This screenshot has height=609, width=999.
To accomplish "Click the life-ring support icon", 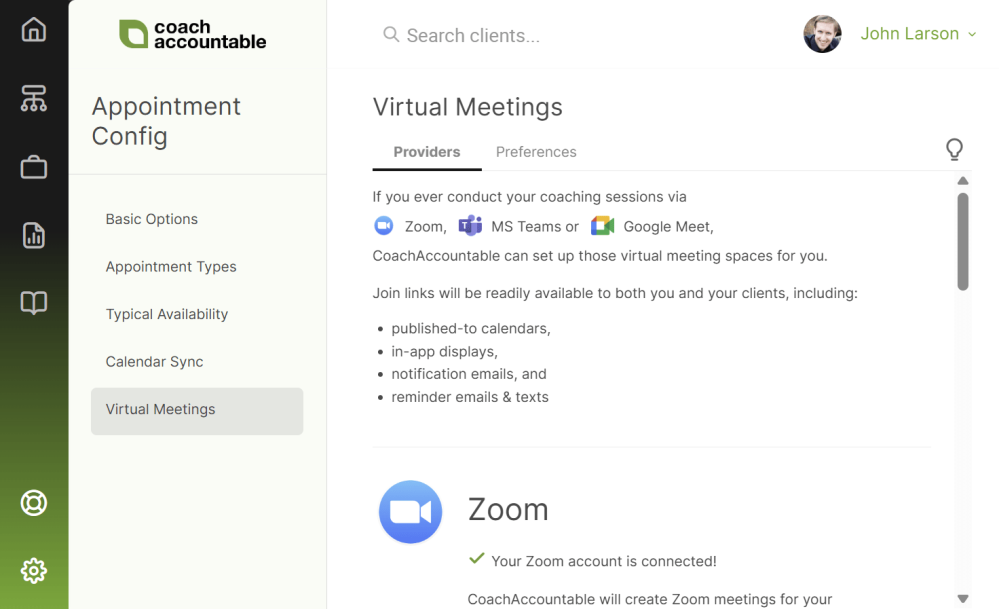I will (33, 503).
